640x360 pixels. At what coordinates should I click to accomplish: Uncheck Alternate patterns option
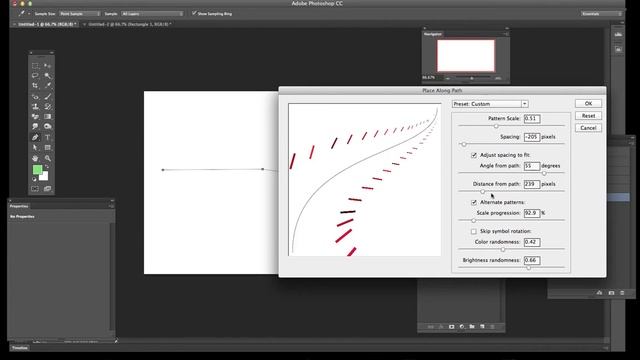click(x=473, y=202)
